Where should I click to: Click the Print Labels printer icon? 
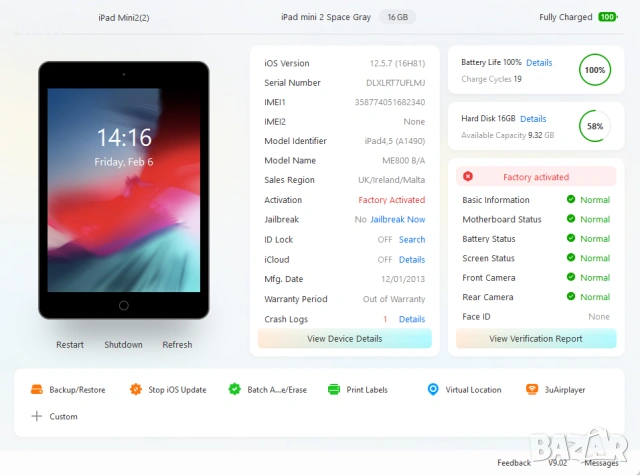pyautogui.click(x=334, y=389)
